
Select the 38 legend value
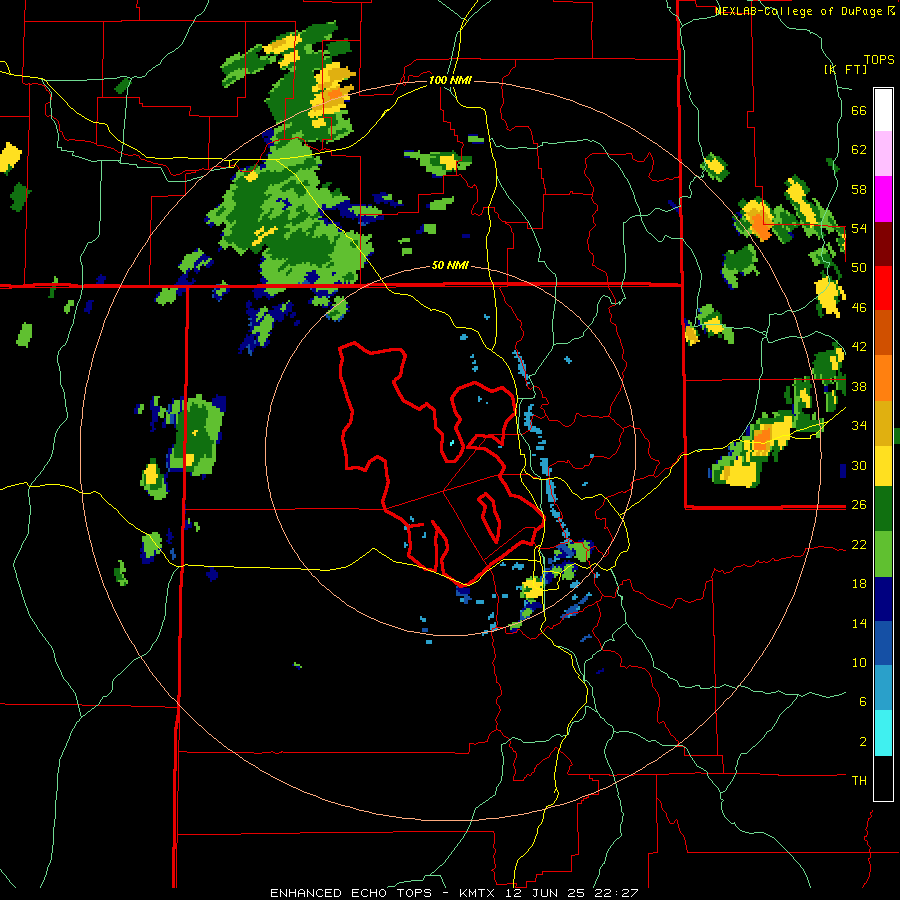tap(859, 386)
